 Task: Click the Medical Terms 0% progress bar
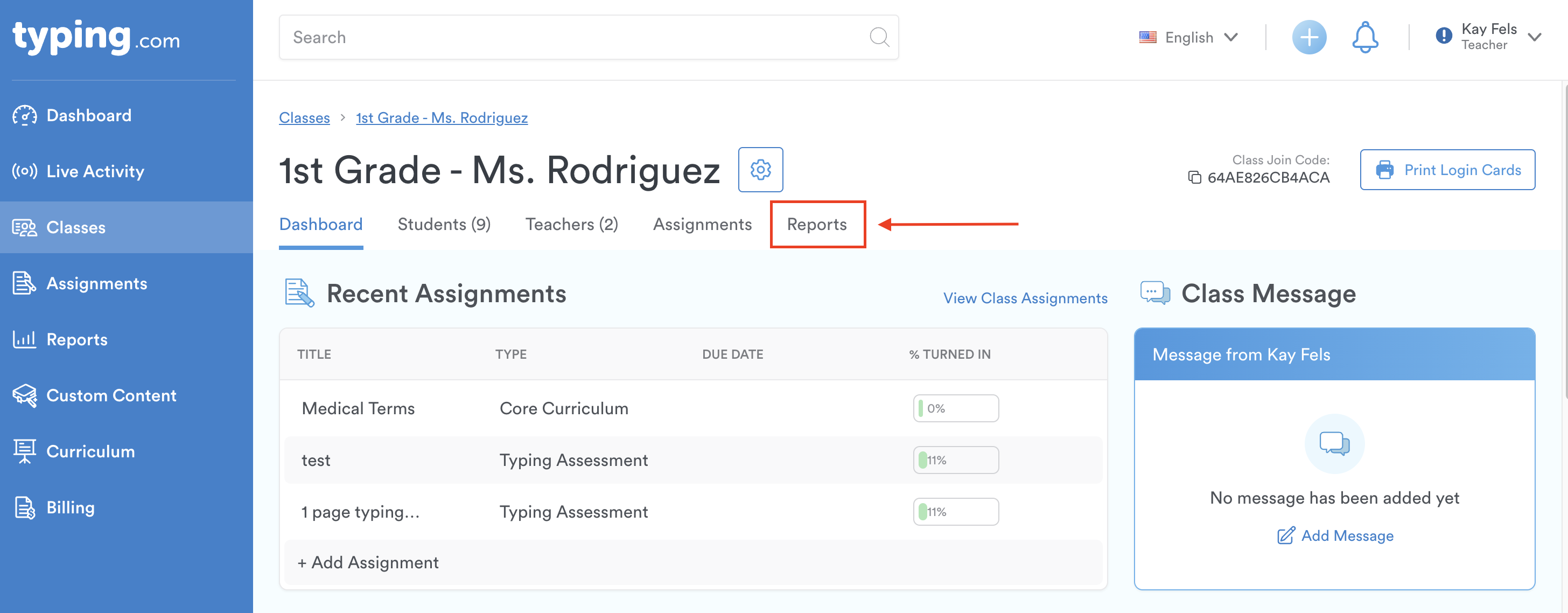pos(956,408)
